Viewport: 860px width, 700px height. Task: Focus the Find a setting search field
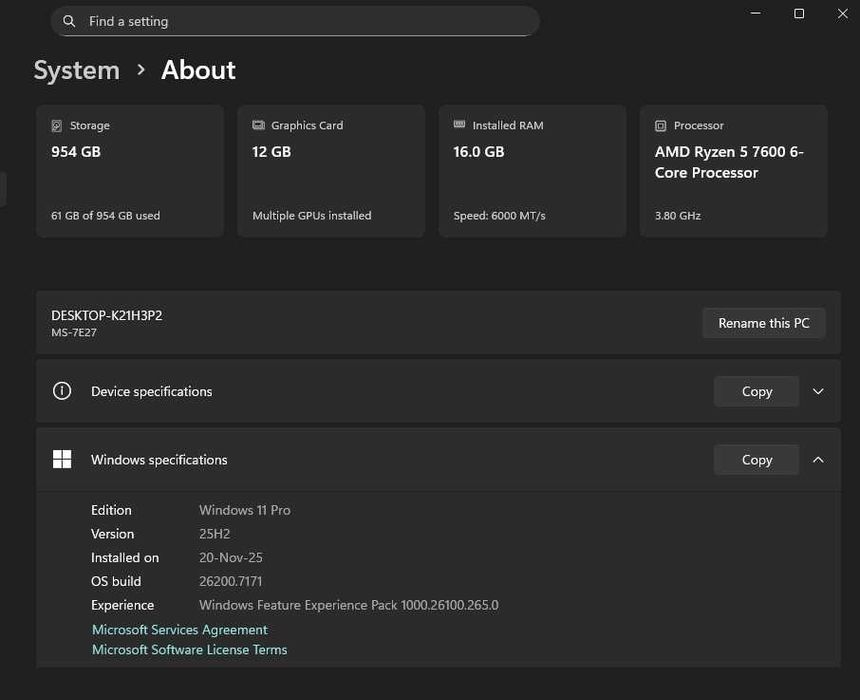click(x=300, y=21)
